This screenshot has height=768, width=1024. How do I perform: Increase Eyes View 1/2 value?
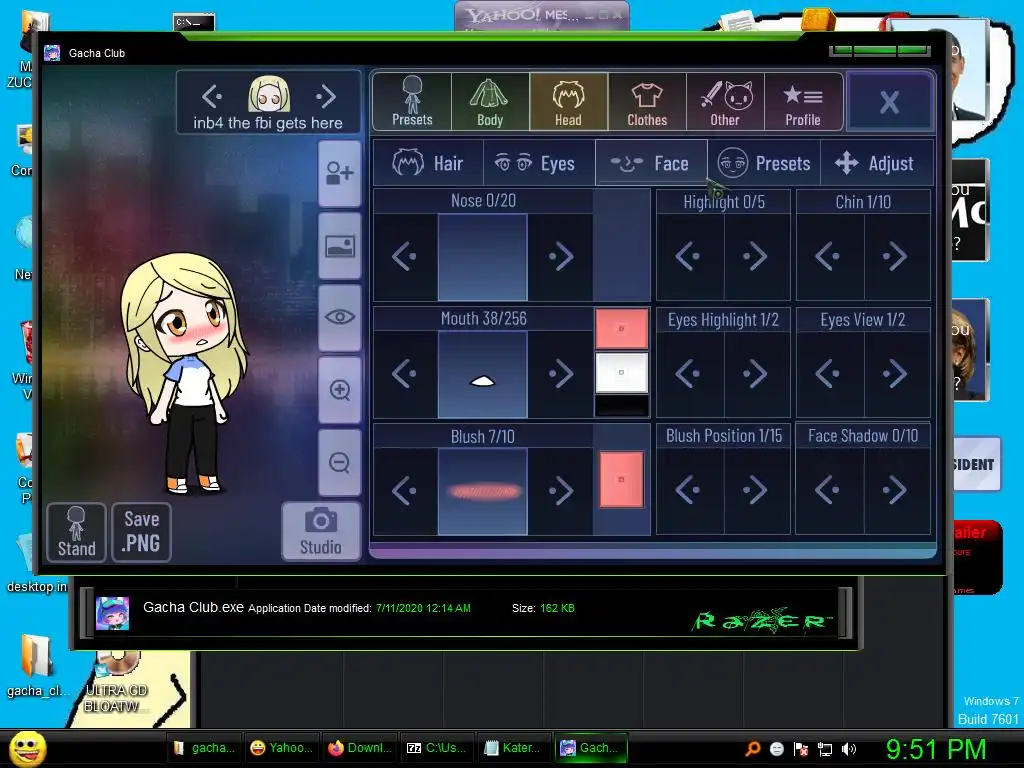(x=897, y=374)
